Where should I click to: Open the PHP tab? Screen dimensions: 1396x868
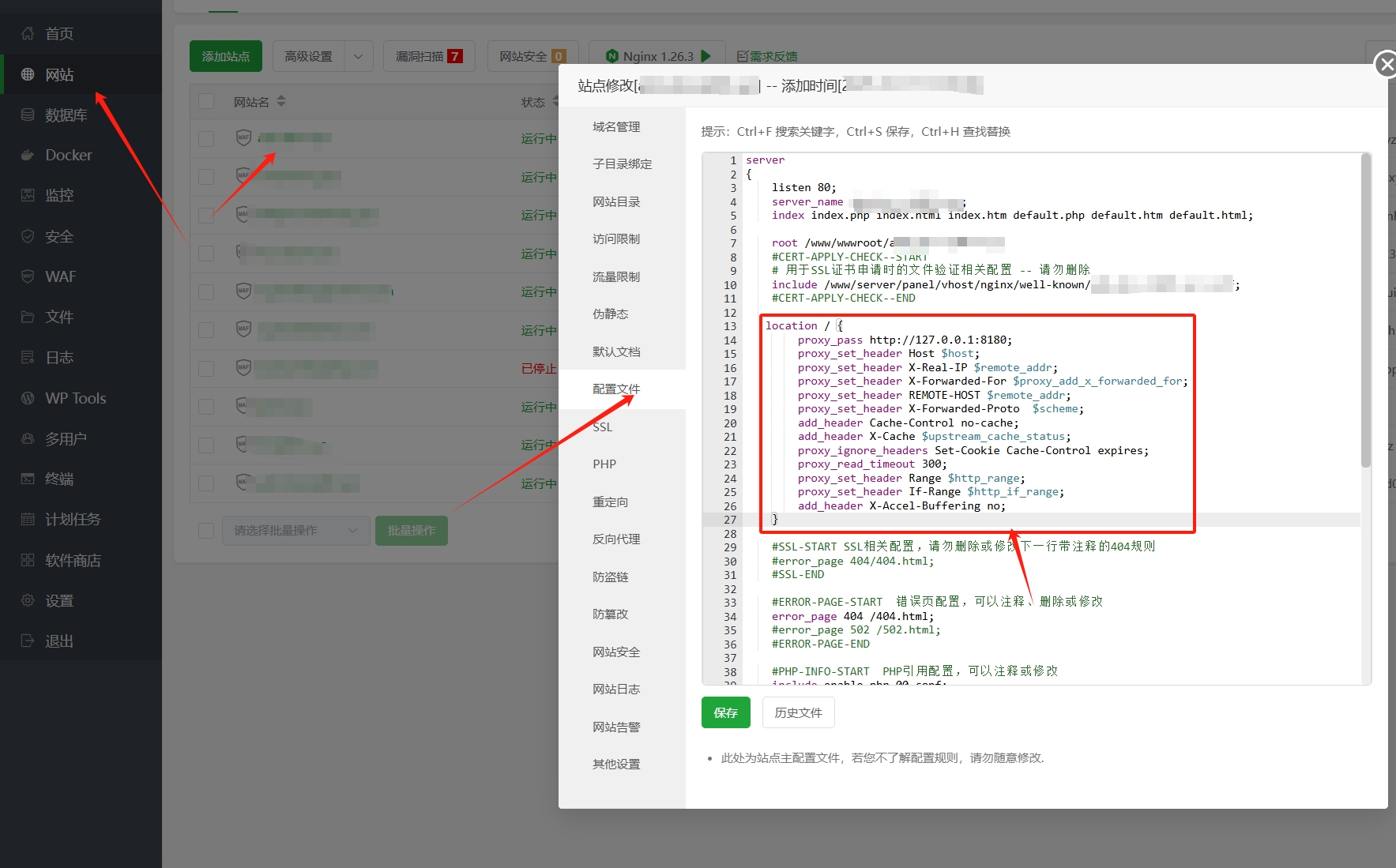pyautogui.click(x=604, y=464)
